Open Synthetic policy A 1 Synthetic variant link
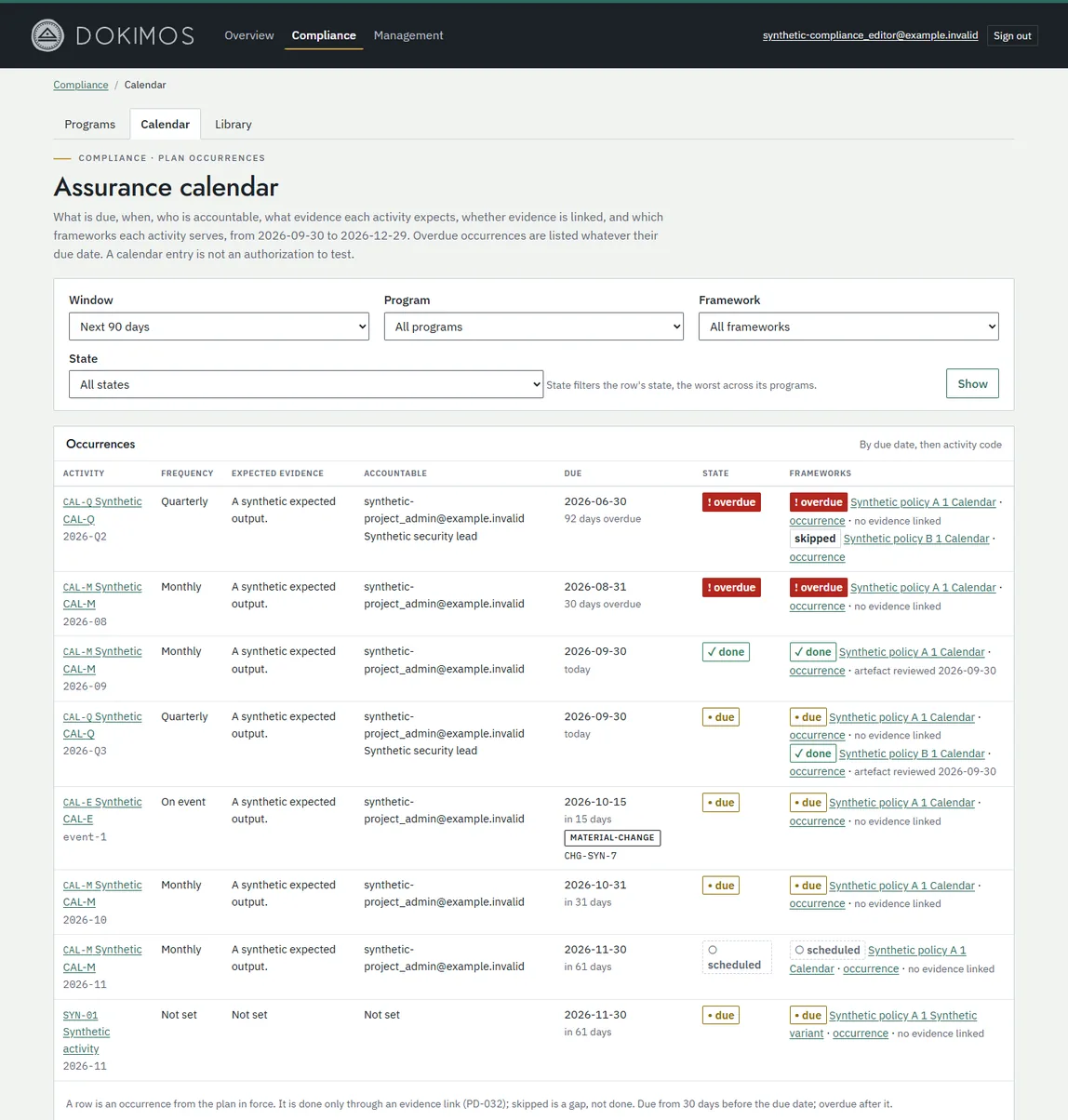 (x=883, y=1024)
